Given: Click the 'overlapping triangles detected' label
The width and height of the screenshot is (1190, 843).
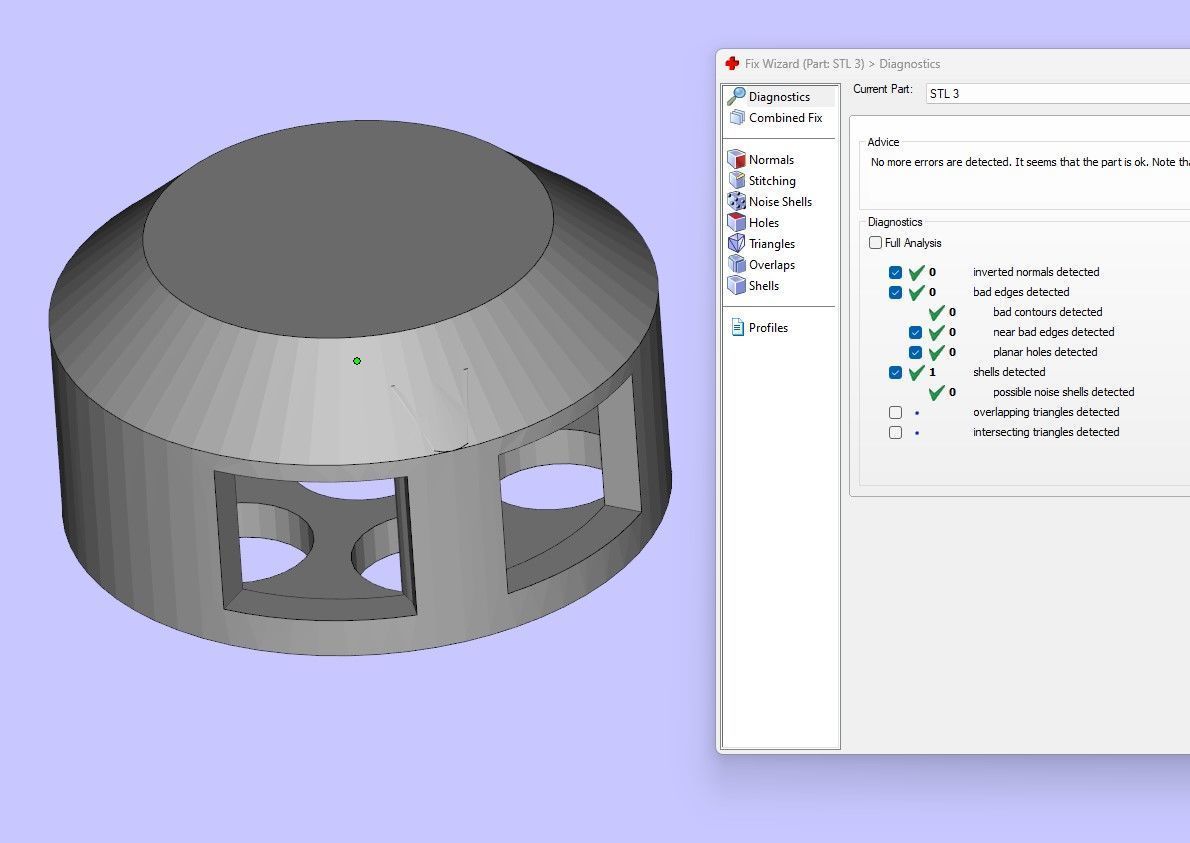Looking at the screenshot, I should pyautogui.click(x=1046, y=412).
